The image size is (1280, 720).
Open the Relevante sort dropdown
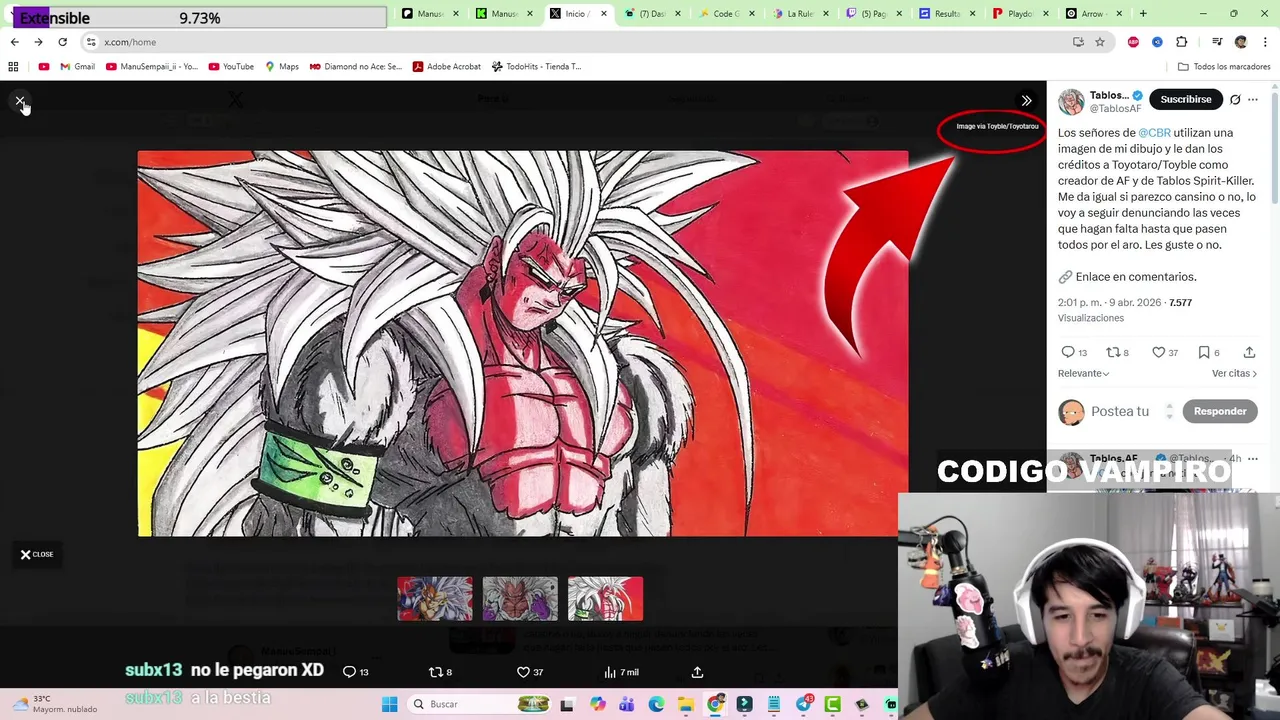pyautogui.click(x=1083, y=373)
